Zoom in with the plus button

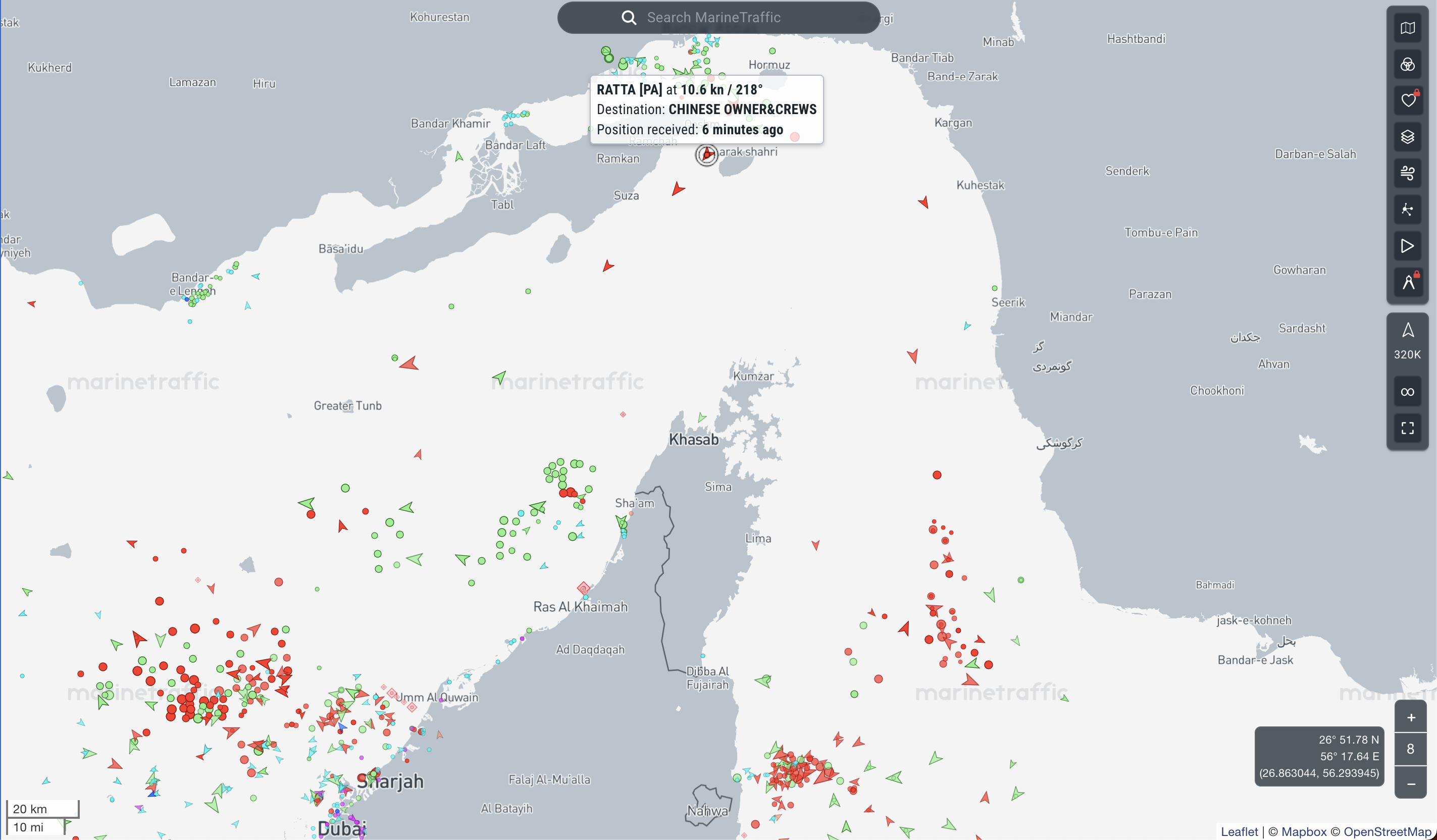pos(1410,717)
